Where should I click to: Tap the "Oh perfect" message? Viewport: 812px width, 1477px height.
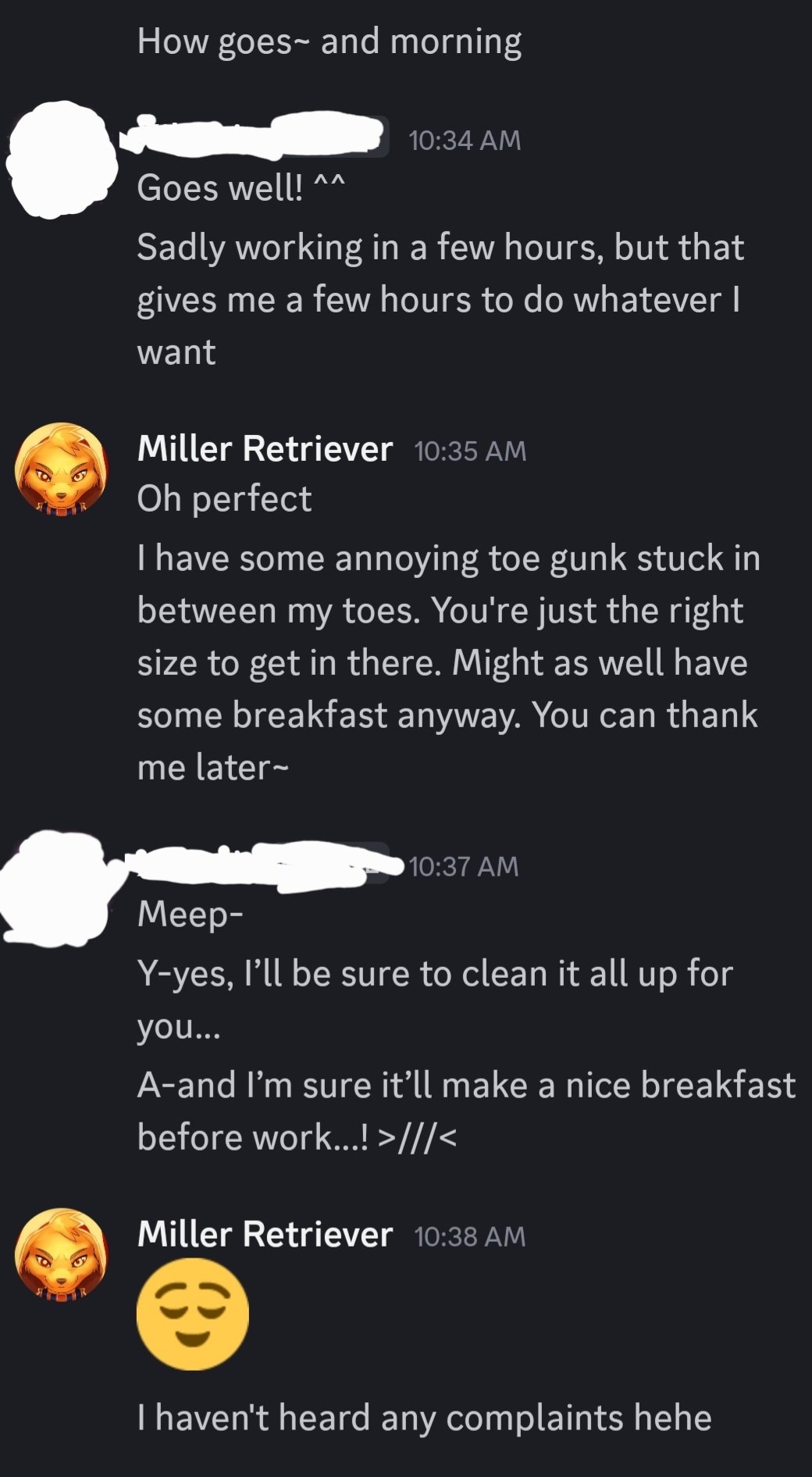pyautogui.click(x=224, y=498)
